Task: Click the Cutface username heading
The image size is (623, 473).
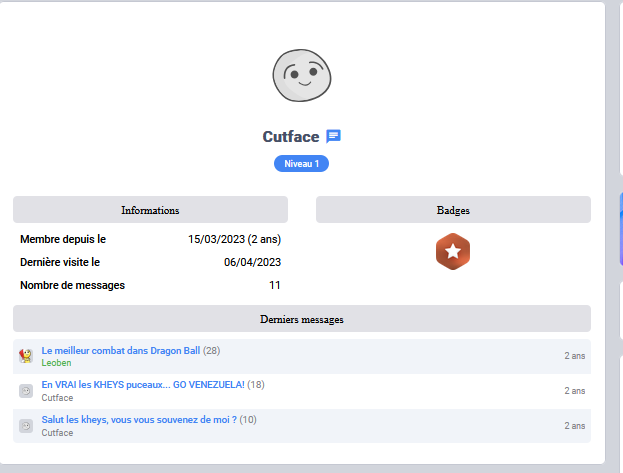Action: click(291, 137)
